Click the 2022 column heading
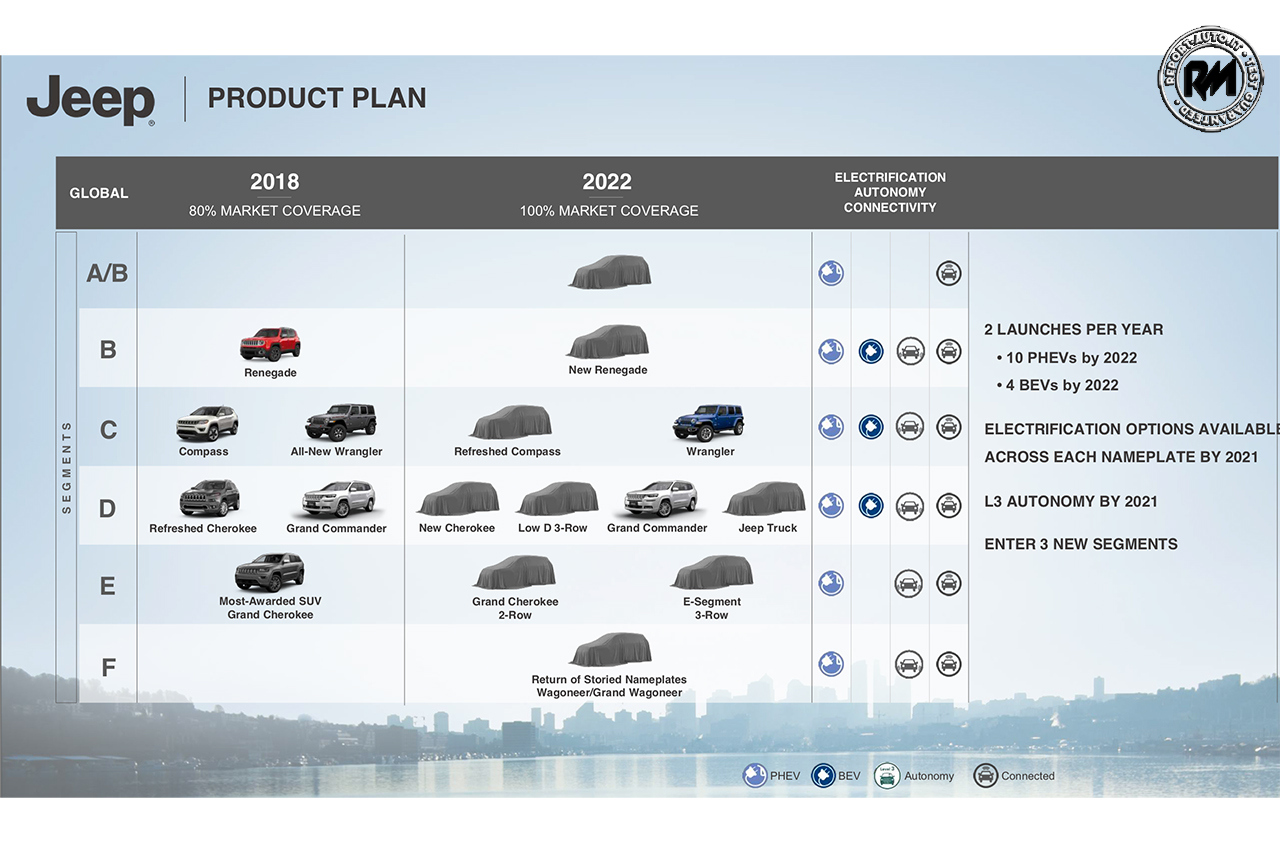The height and width of the screenshot is (853, 1280). (607, 182)
